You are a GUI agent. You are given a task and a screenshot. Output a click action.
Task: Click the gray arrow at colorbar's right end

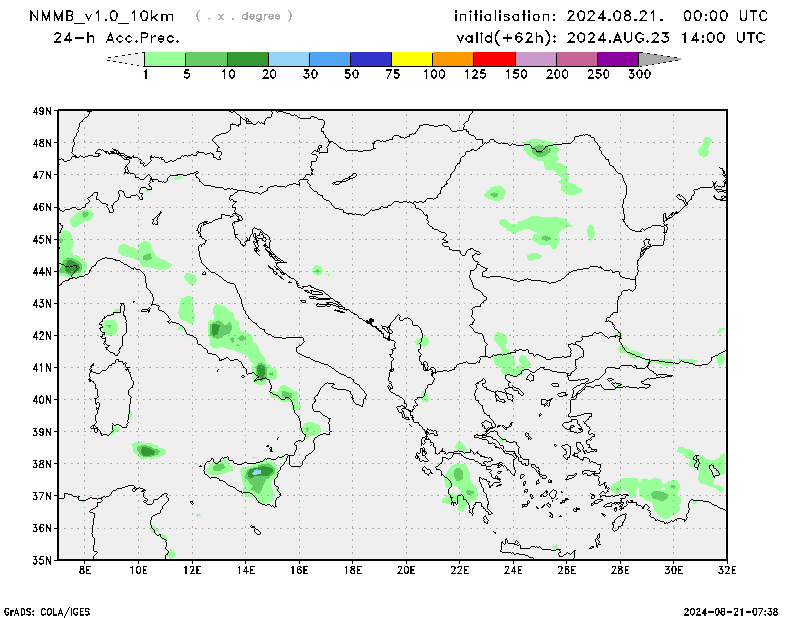click(657, 60)
